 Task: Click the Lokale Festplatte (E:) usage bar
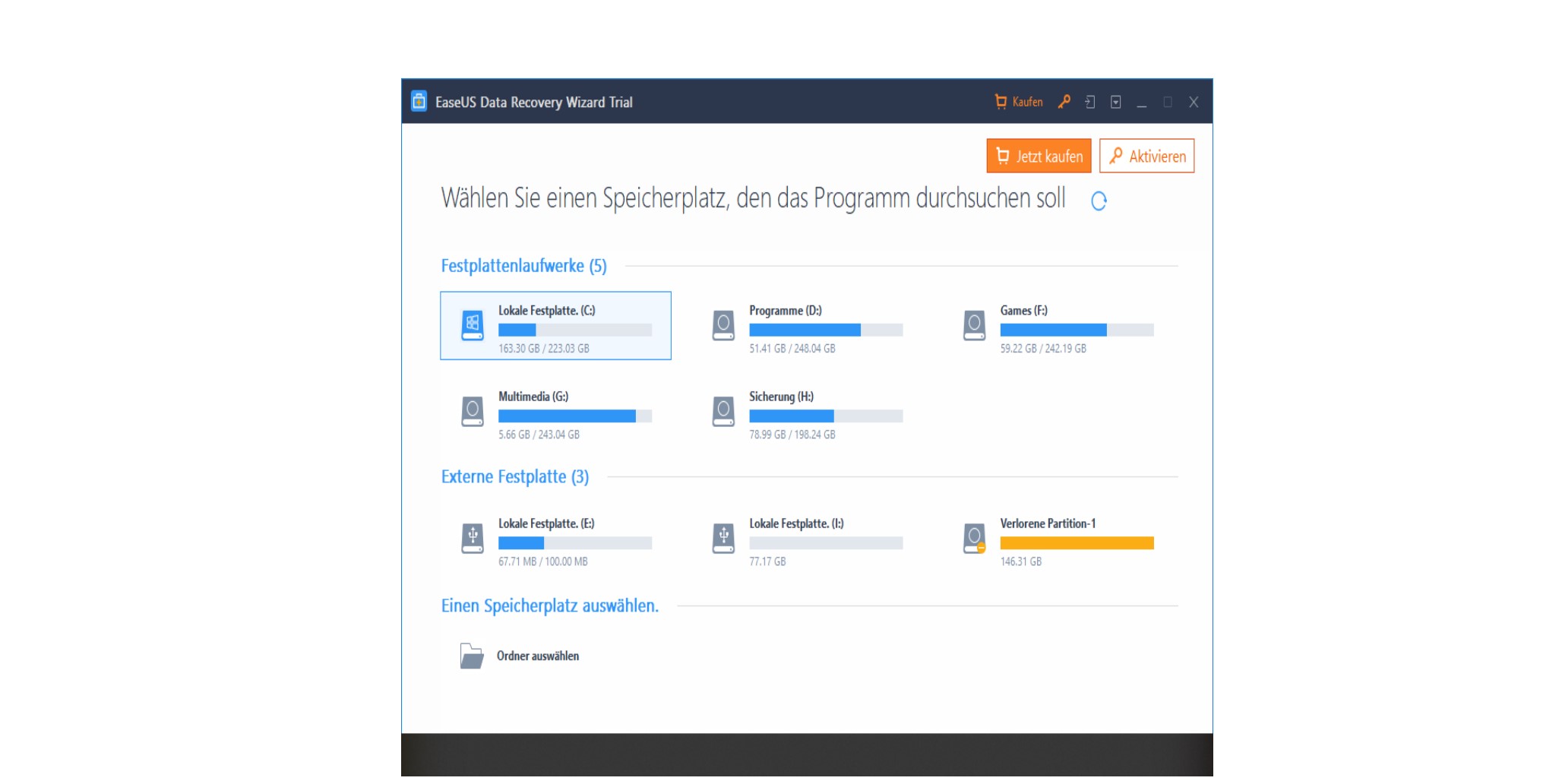point(575,542)
